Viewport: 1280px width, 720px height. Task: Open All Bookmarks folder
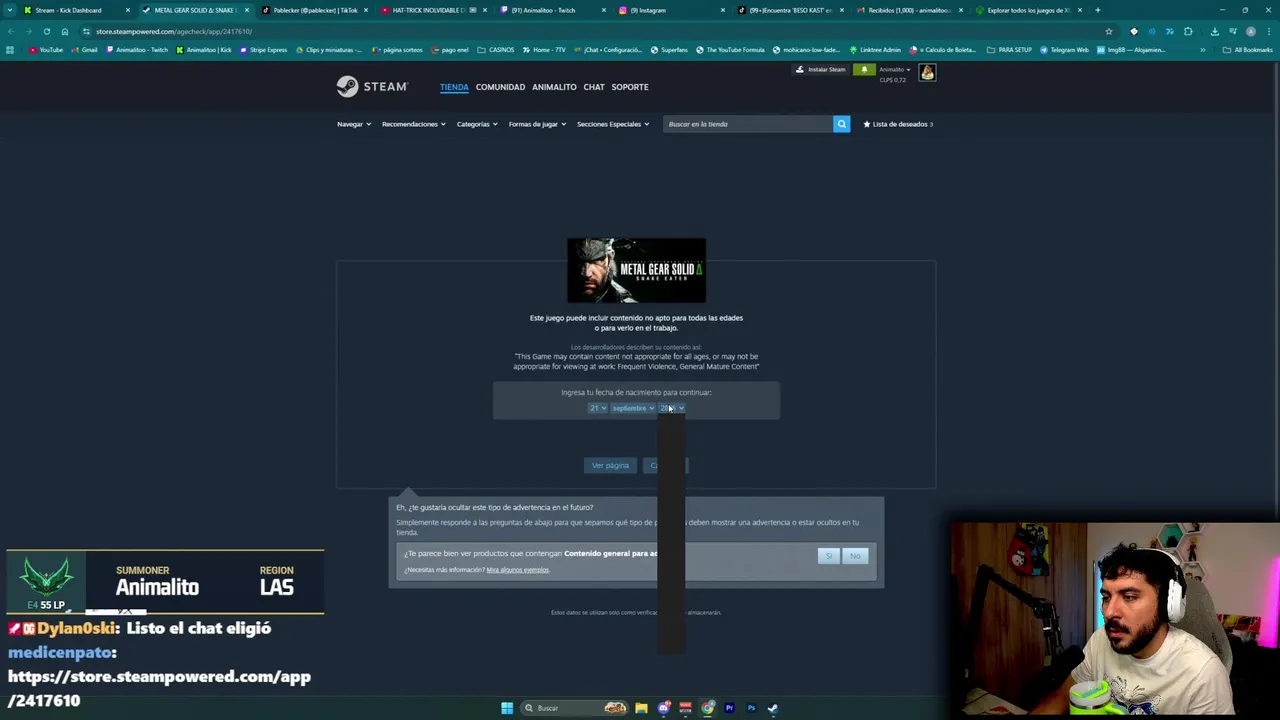point(1249,50)
